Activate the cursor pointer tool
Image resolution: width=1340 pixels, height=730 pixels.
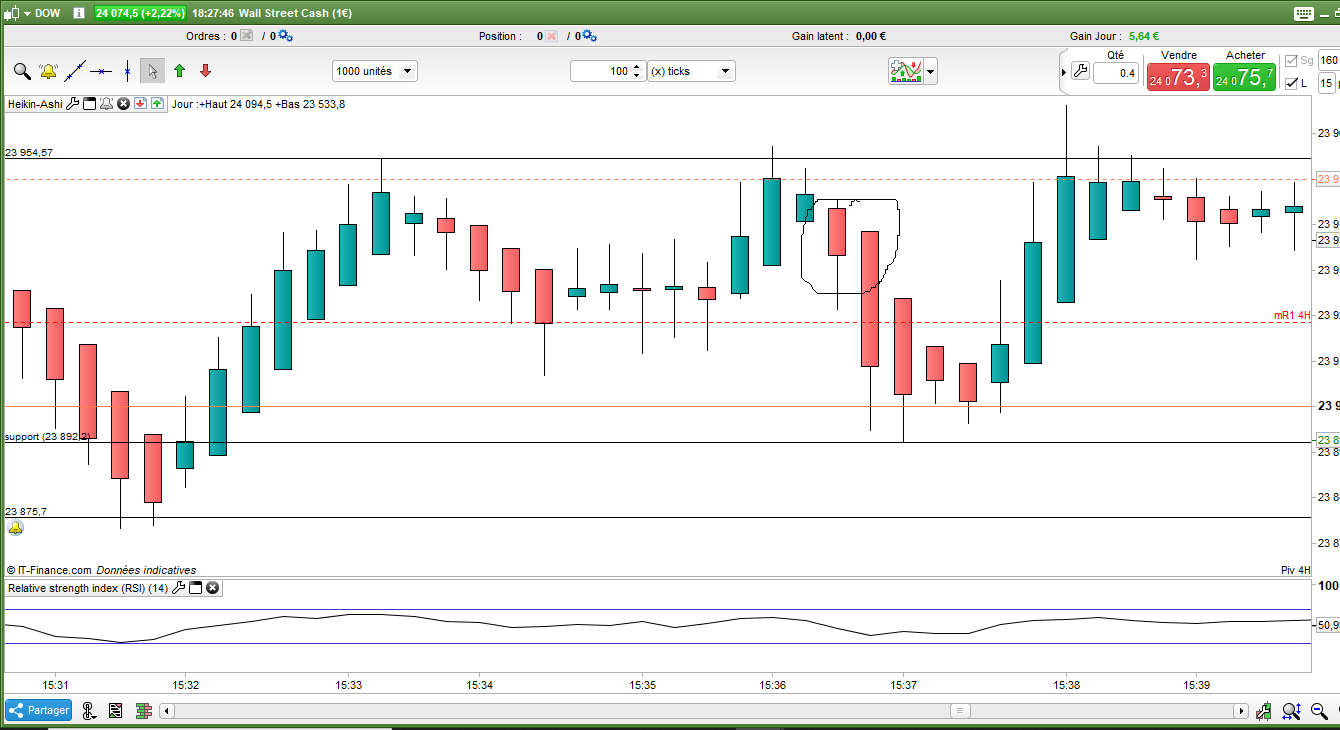click(x=152, y=71)
